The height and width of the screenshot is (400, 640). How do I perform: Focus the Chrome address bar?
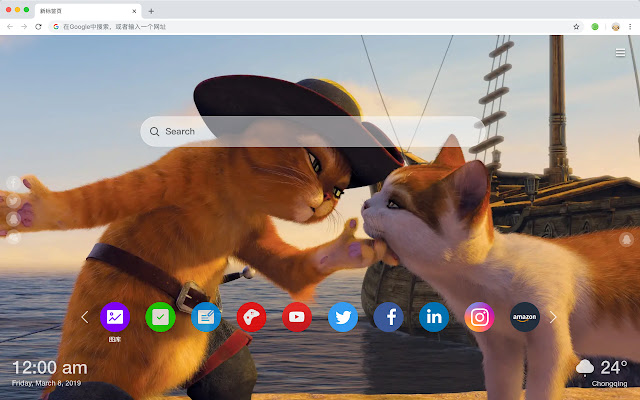pyautogui.click(x=314, y=27)
